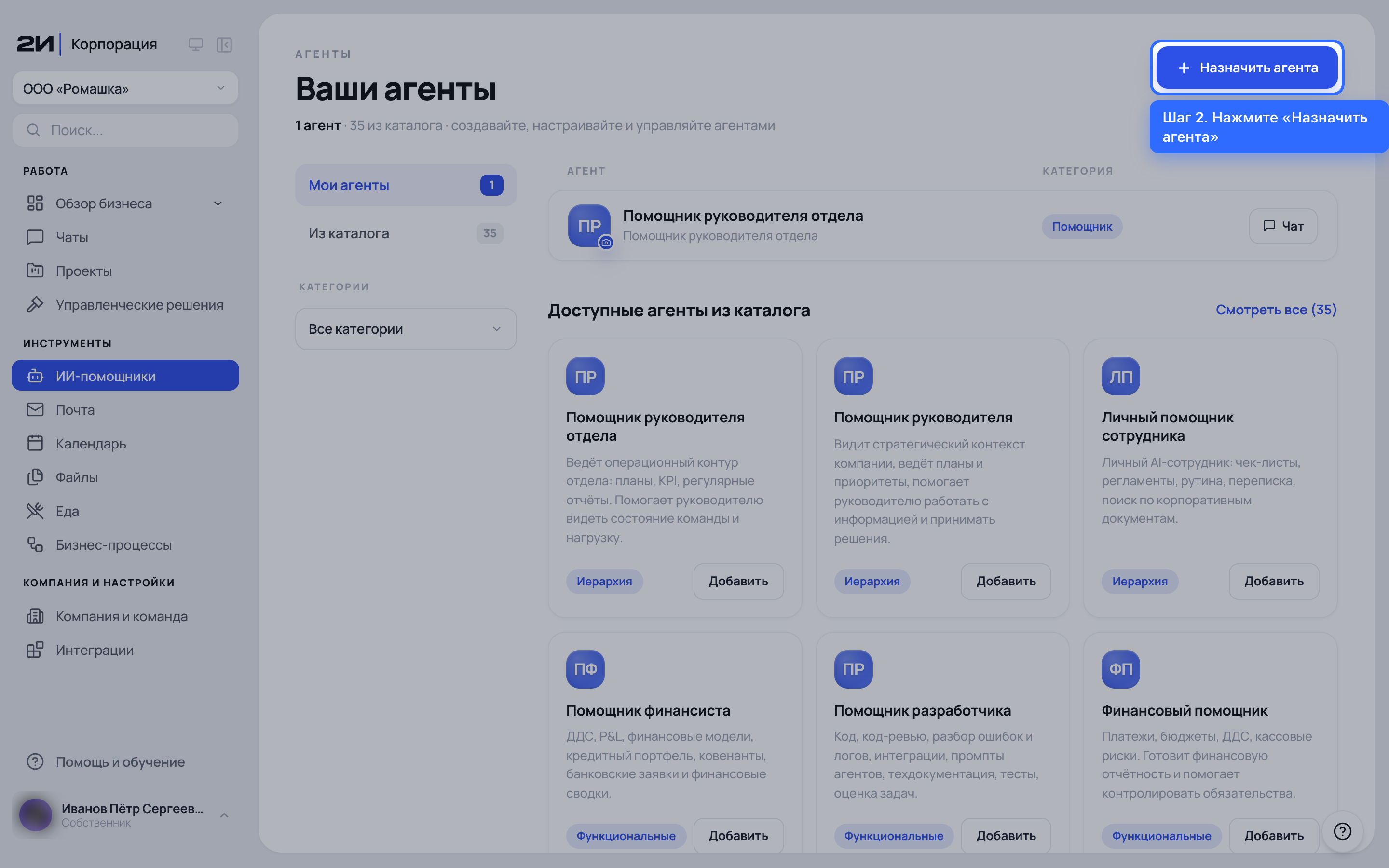The width and height of the screenshot is (1389, 868).
Task: Click the Поиск search field
Action: (x=125, y=130)
